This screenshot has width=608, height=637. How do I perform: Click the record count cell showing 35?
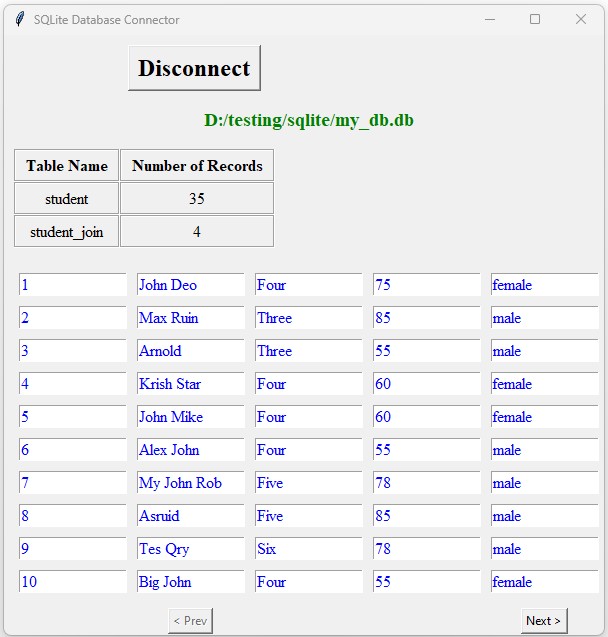pos(197,199)
